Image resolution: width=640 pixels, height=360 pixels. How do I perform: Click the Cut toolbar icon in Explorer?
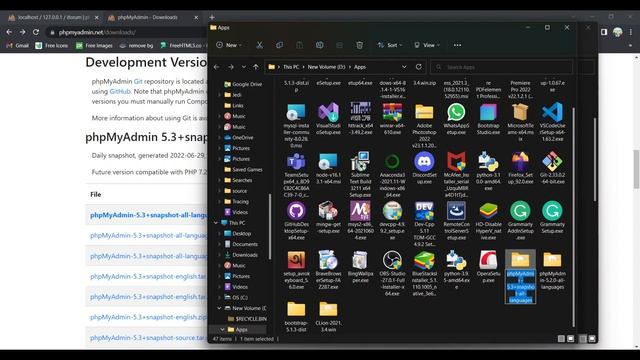click(259, 45)
